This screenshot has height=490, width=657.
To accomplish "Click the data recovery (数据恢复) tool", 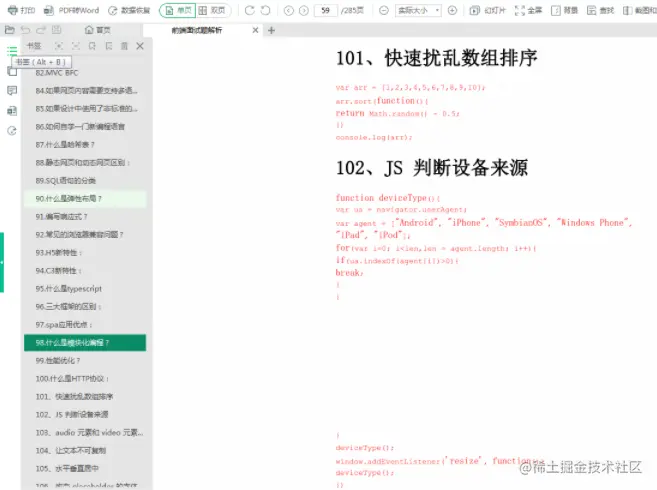I will click(129, 10).
